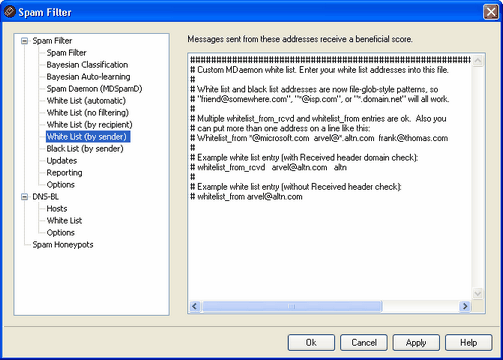This screenshot has height=360, width=503.
Task: Open the Updates item
Action: coord(62,161)
